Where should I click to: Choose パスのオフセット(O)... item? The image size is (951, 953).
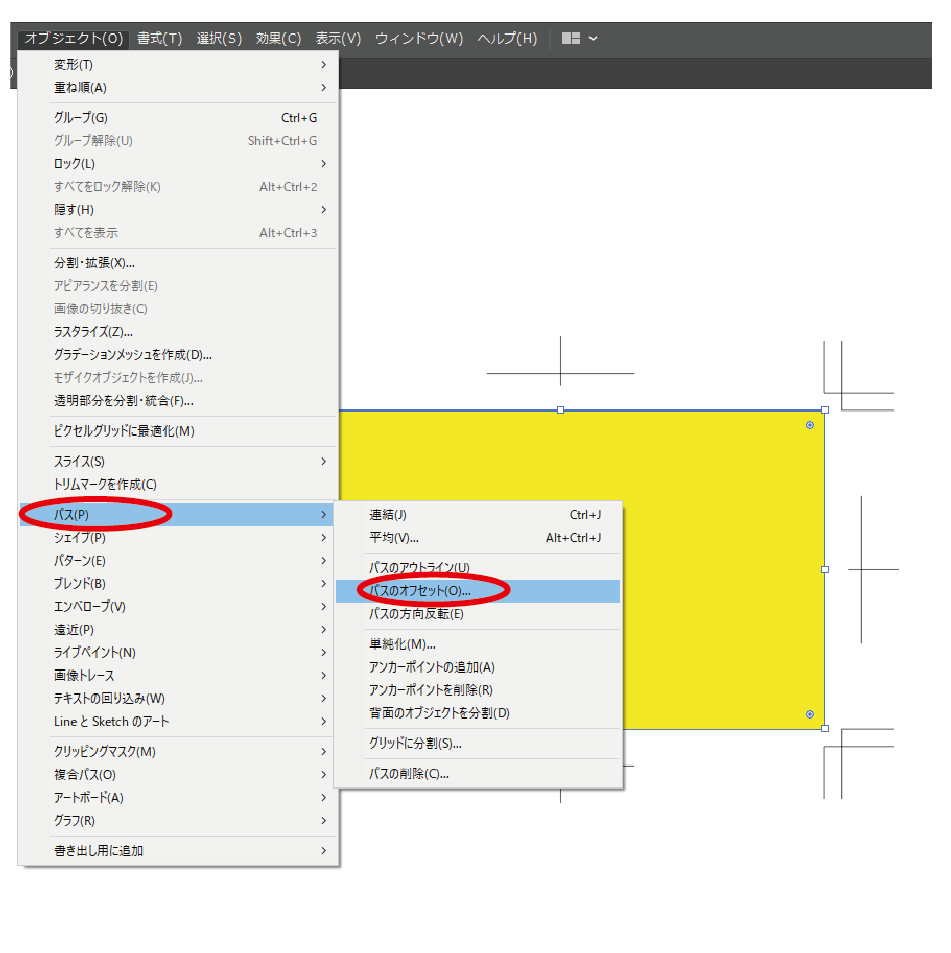[478, 591]
